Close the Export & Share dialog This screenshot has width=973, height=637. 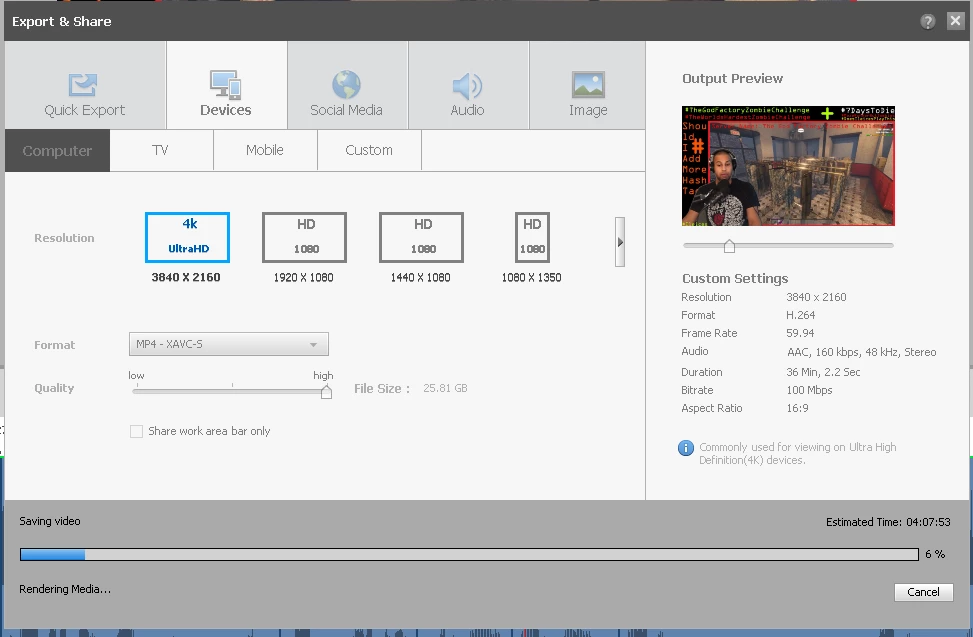(956, 21)
